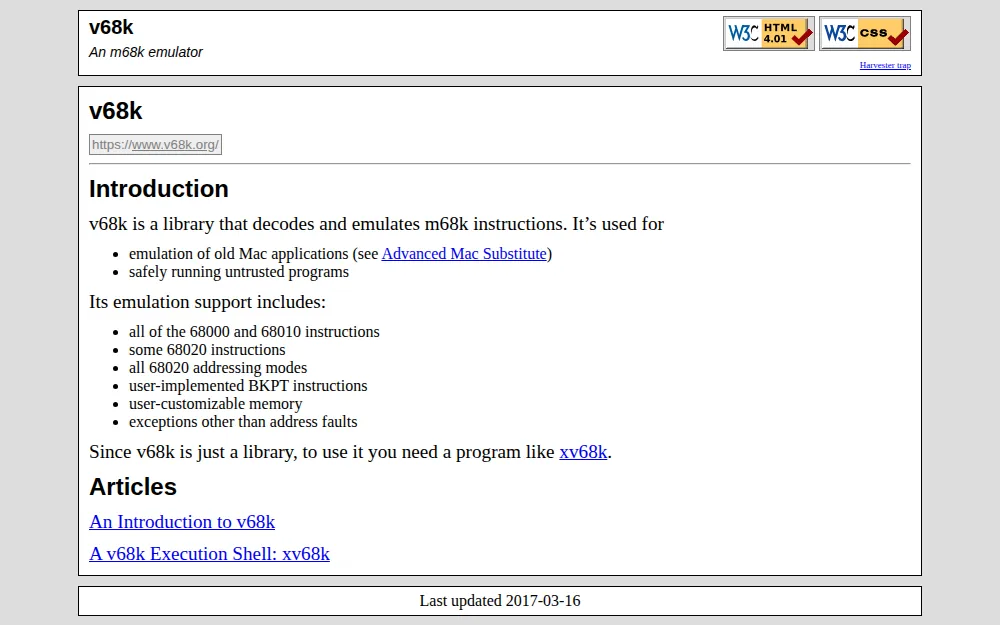Screen dimensions: 1000x625
Task: Click the Articles heading
Action: point(133,487)
